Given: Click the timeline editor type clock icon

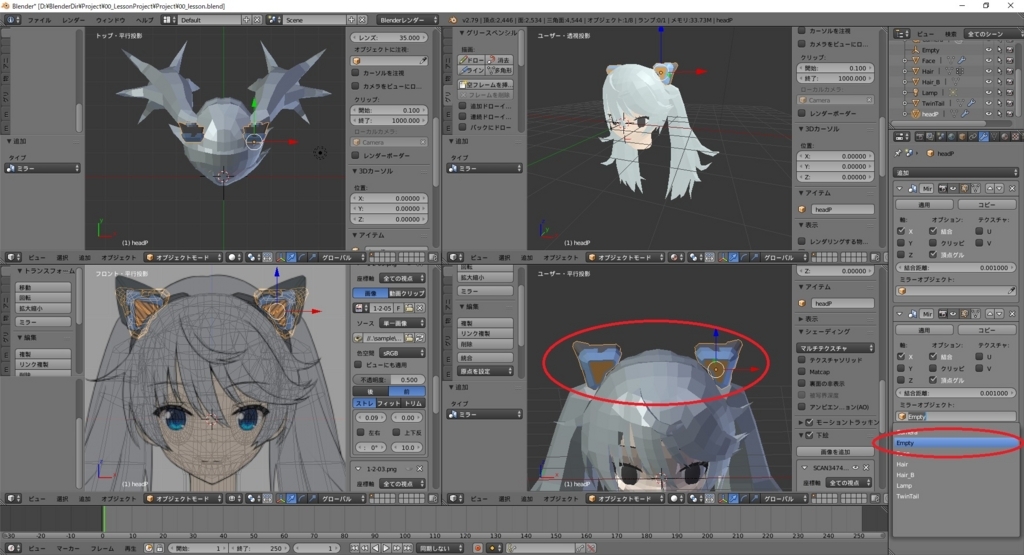Looking at the screenshot, I should tap(12, 548).
